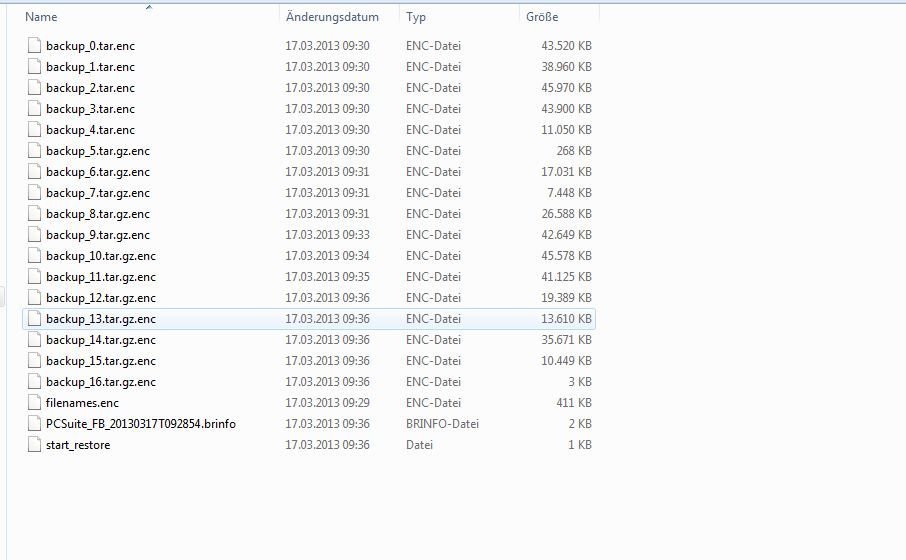This screenshot has height=560, width=906.
Task: Select file name backup_1.tar.enc
Action: tap(90, 67)
